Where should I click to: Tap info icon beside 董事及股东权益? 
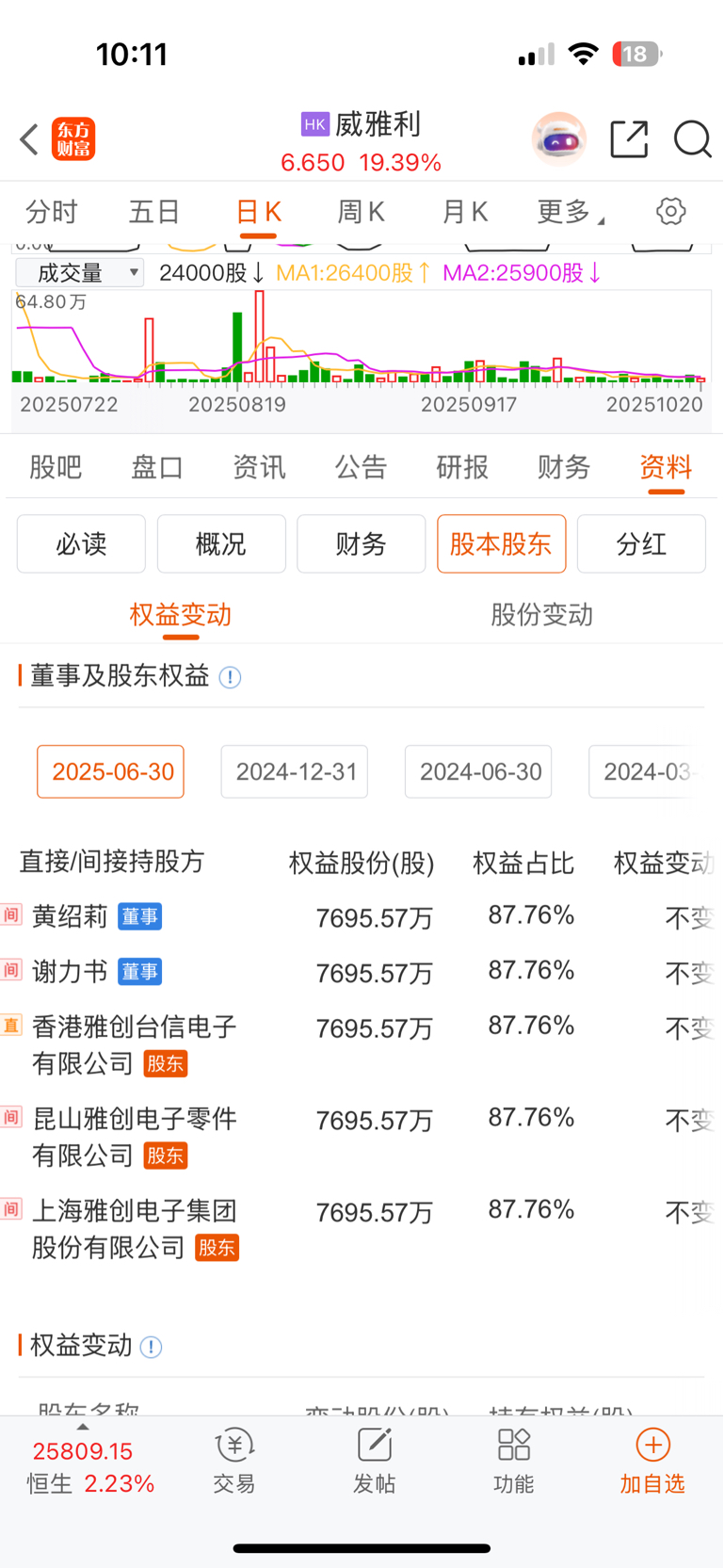point(230,677)
